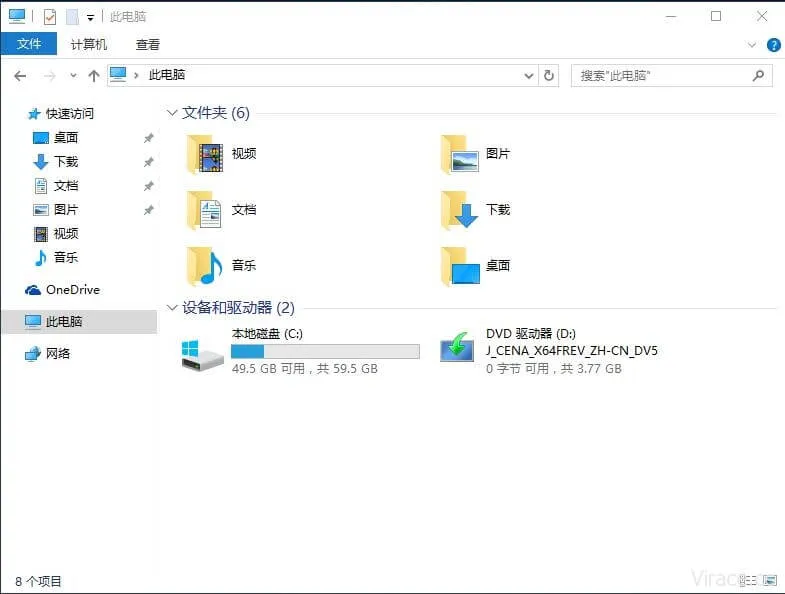Click the C: drive capacity bar
Viewport: 785px width, 594px height.
click(325, 351)
